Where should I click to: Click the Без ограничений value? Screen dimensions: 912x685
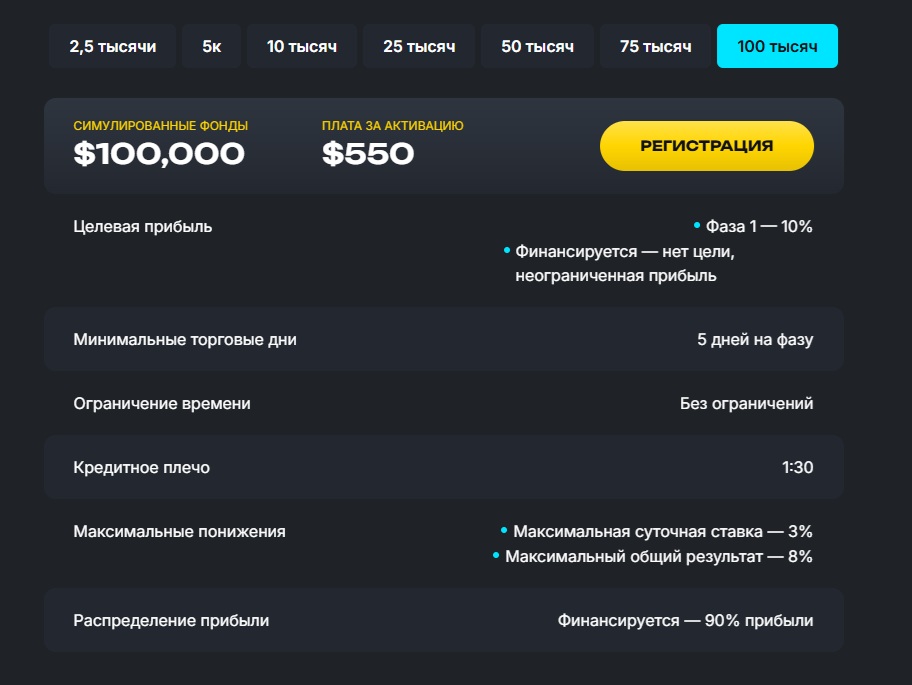coord(746,404)
